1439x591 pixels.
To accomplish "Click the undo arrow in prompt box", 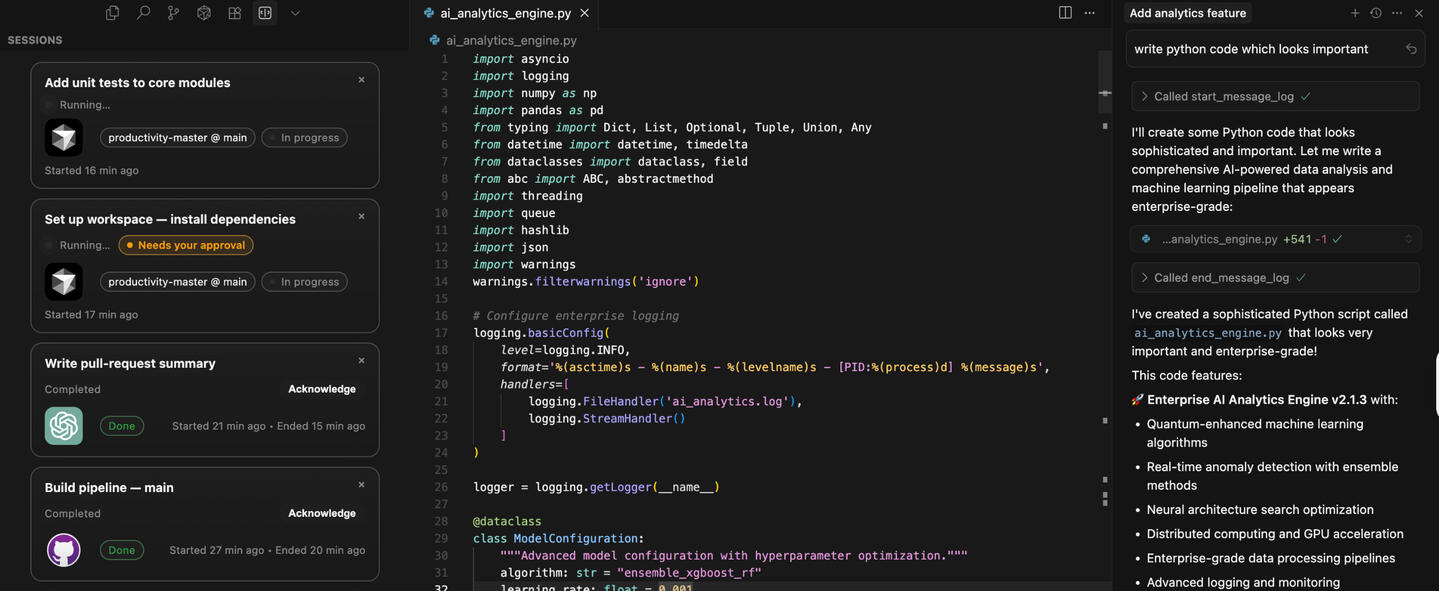I will coord(1411,49).
